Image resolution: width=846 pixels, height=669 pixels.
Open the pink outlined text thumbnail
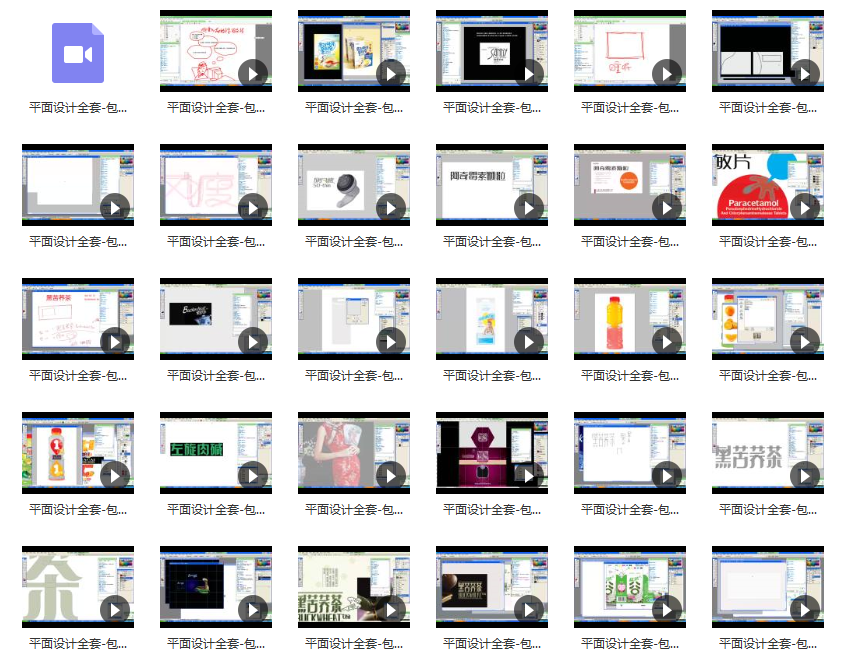(x=215, y=185)
